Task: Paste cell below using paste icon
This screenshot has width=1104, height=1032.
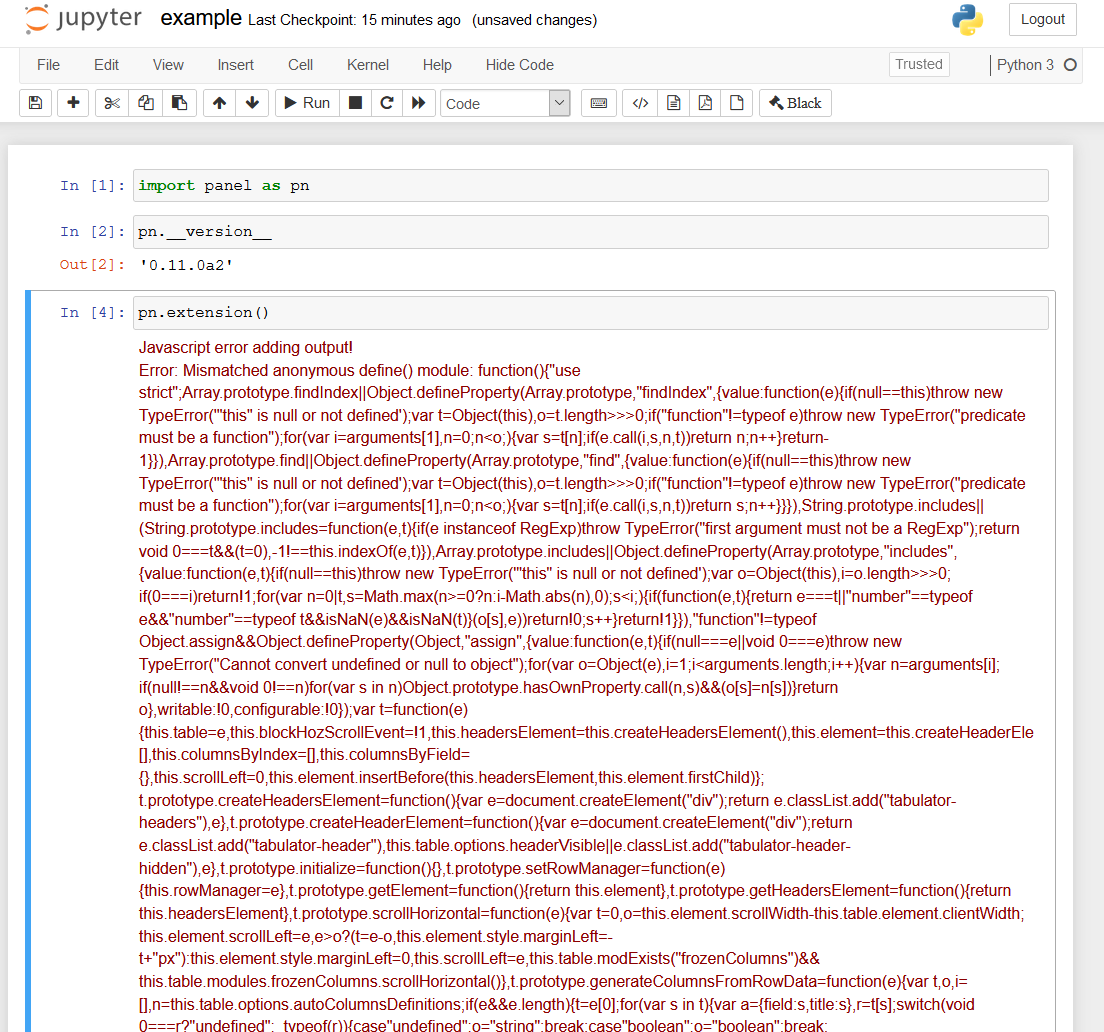Action: coord(179,103)
